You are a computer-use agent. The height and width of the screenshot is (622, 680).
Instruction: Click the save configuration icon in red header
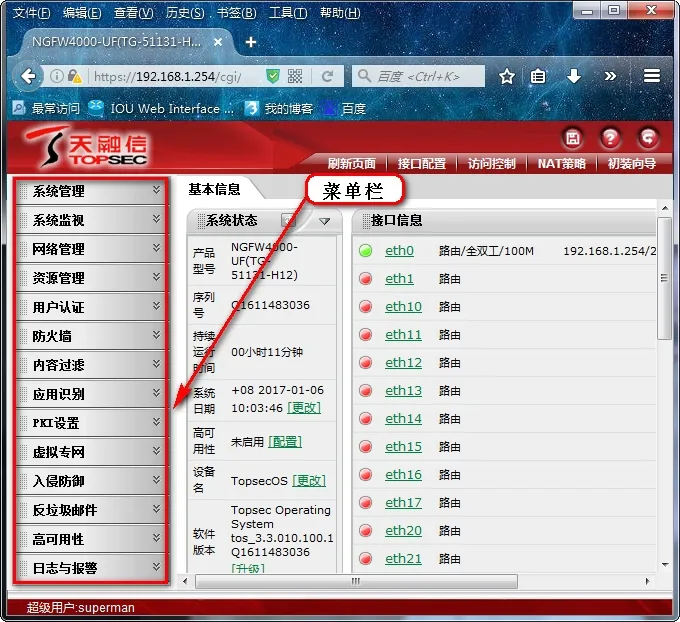tap(572, 138)
